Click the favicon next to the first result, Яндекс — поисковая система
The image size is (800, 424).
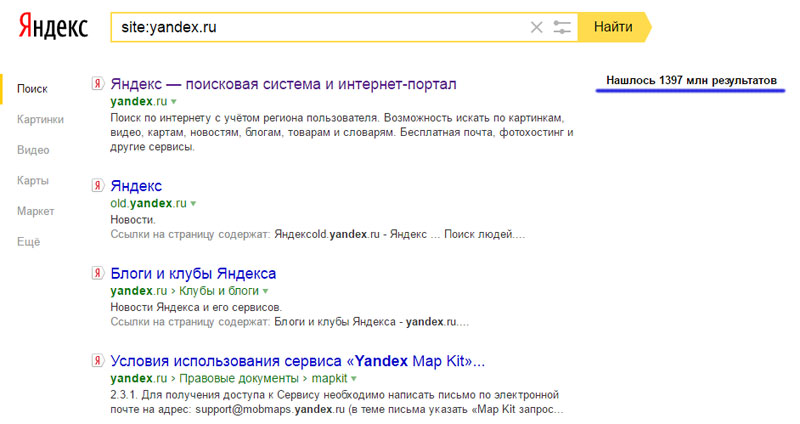pyautogui.click(x=97, y=83)
